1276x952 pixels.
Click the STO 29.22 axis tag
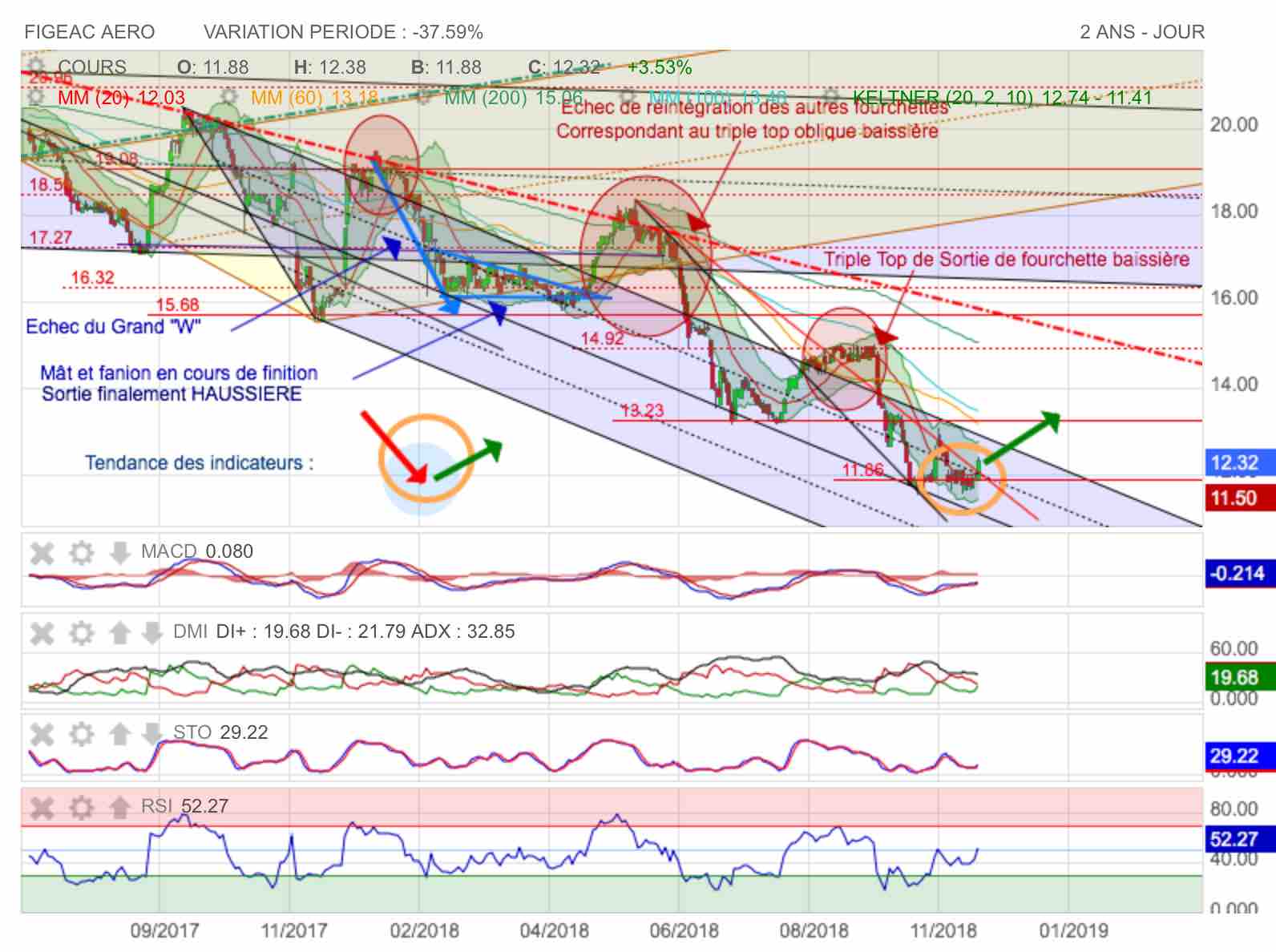[x=1240, y=756]
